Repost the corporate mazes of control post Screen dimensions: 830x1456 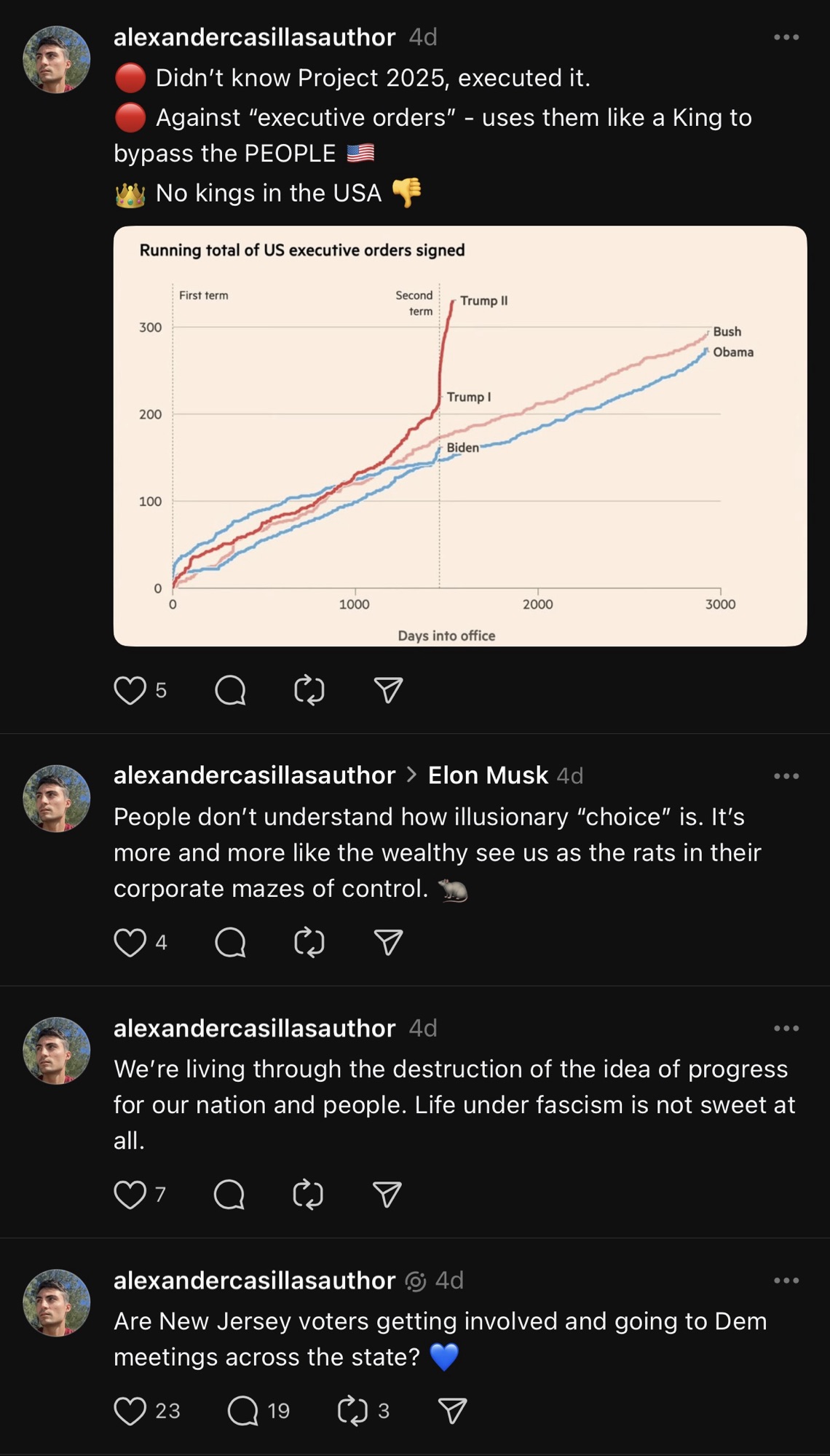[x=309, y=943]
